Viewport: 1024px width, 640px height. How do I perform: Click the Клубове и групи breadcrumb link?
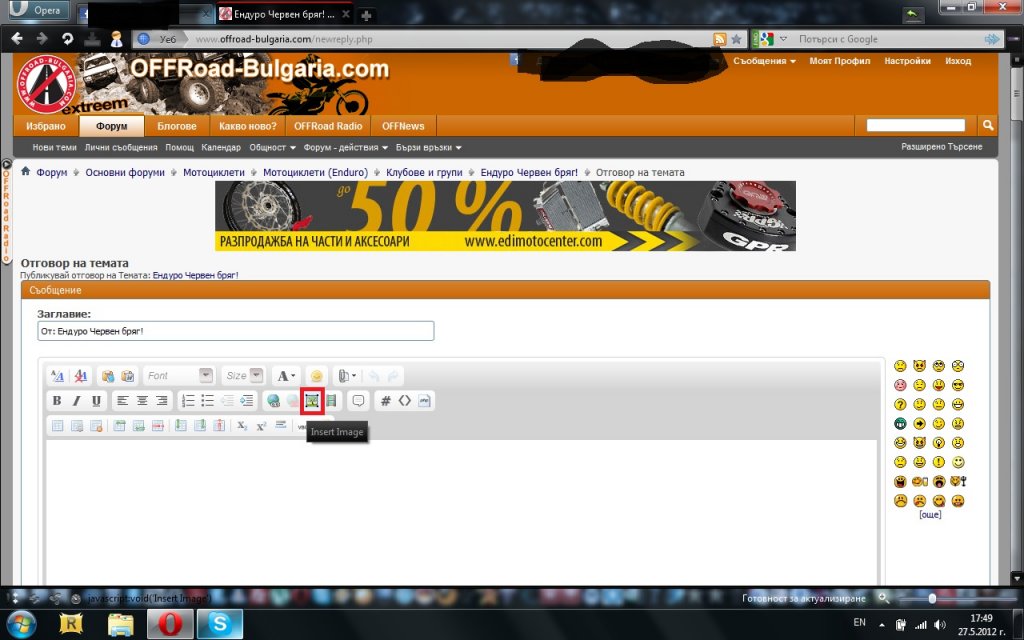click(424, 172)
